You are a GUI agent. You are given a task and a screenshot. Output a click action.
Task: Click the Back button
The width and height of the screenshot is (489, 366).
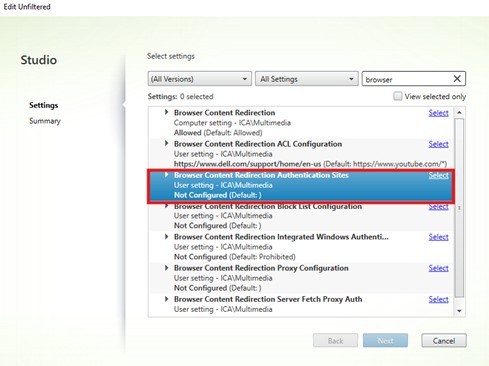(x=335, y=341)
